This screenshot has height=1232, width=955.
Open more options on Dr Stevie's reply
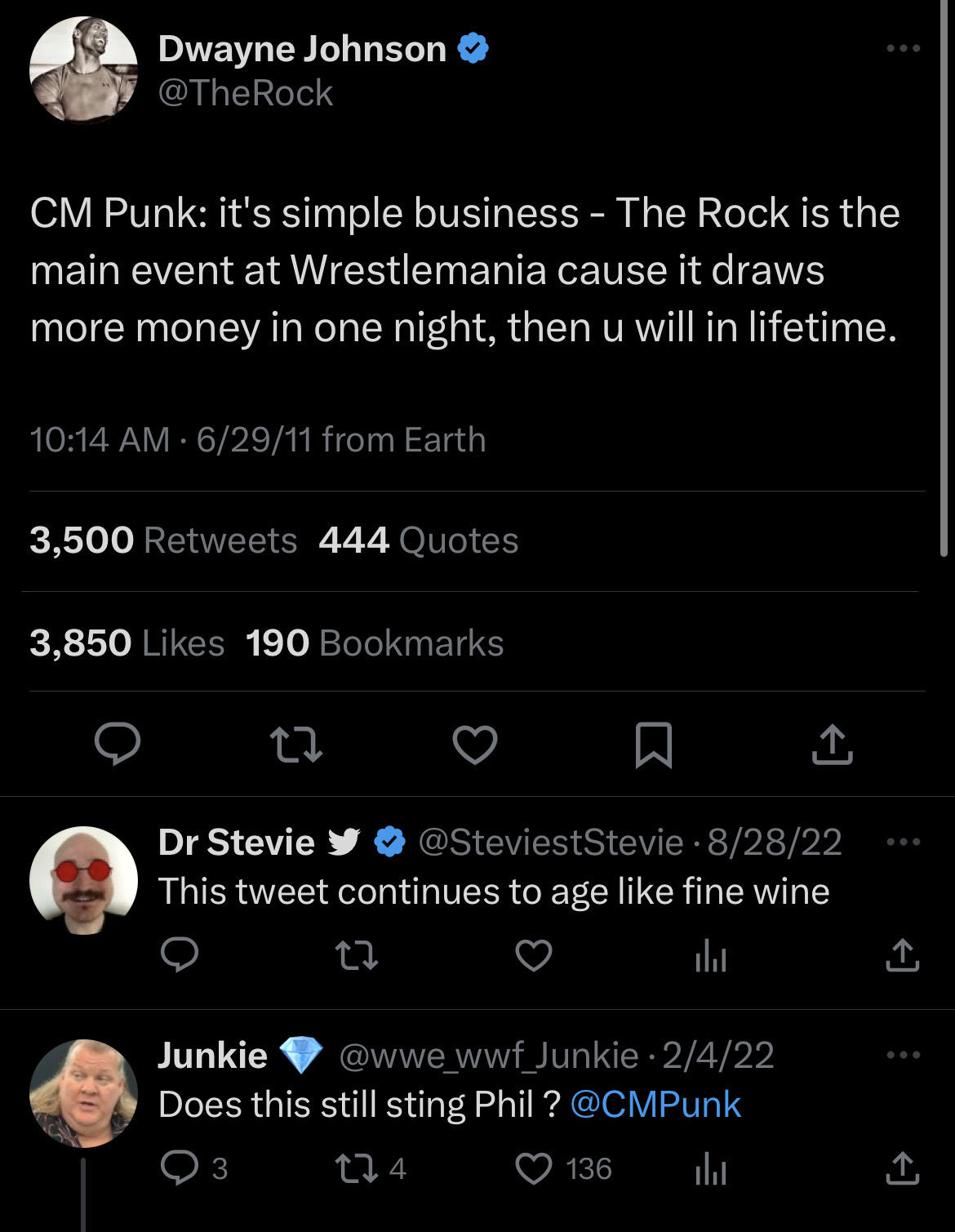[904, 842]
